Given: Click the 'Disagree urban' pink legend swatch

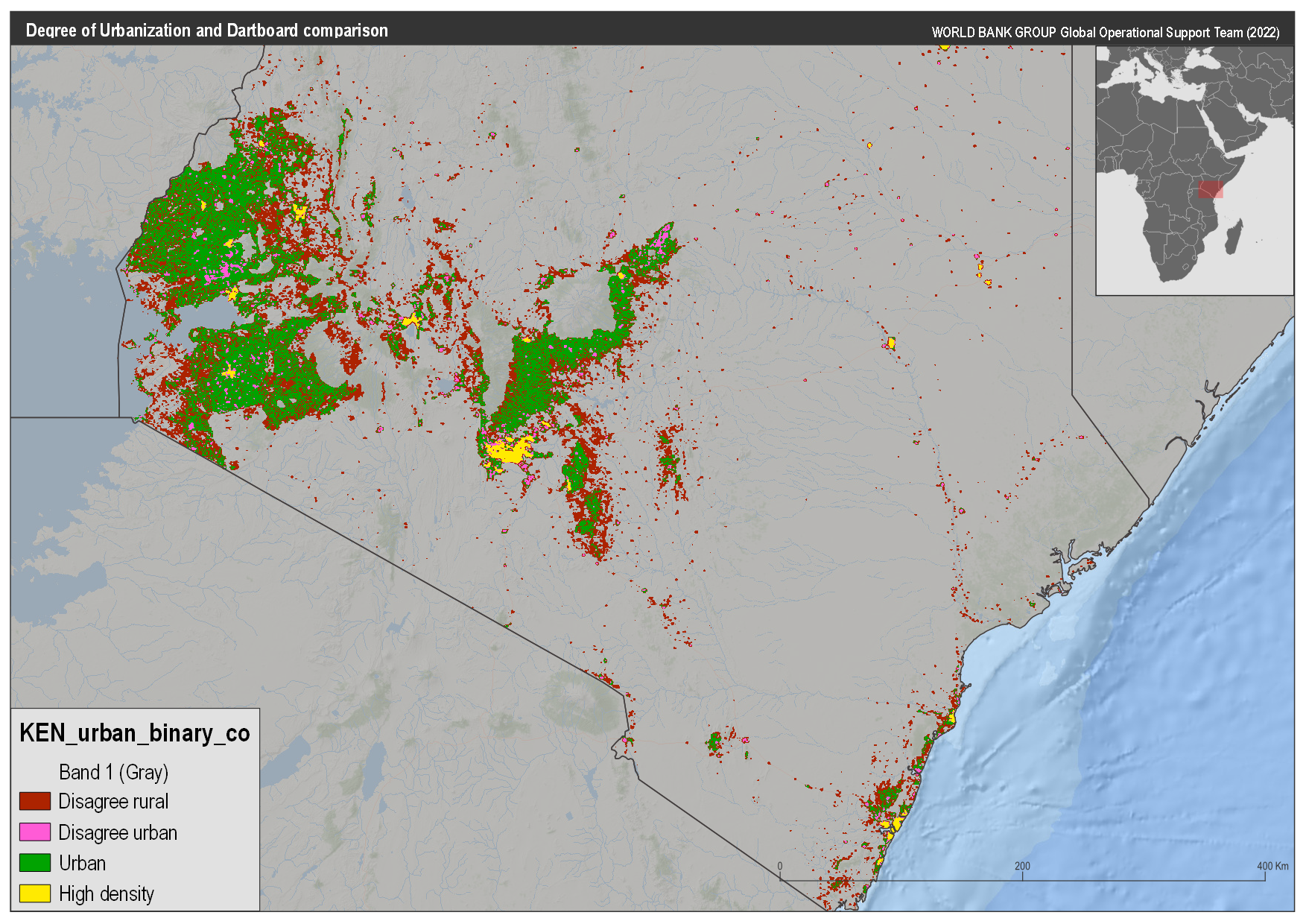Looking at the screenshot, I should pos(34,833).
